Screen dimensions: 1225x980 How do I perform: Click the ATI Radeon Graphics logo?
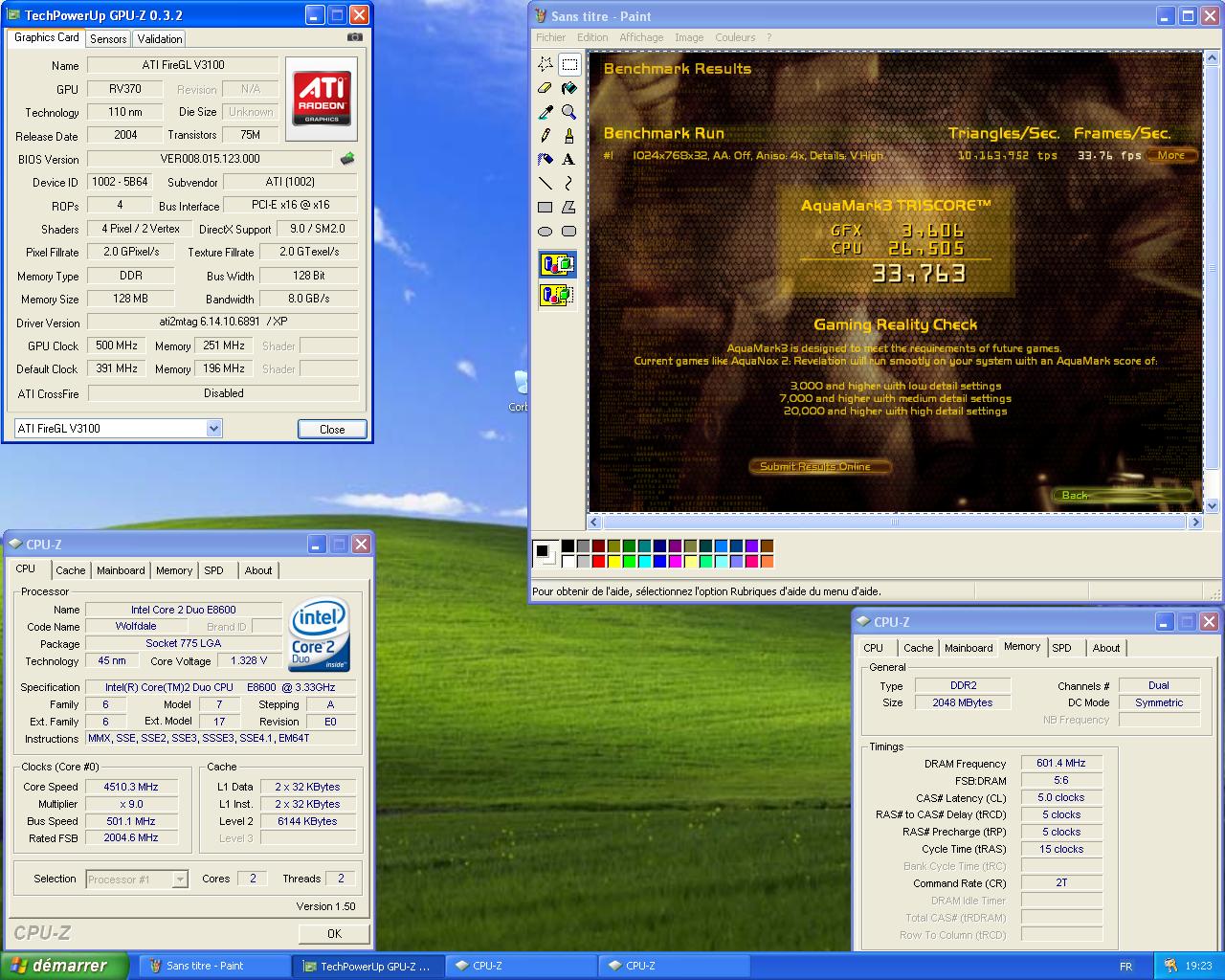(322, 99)
